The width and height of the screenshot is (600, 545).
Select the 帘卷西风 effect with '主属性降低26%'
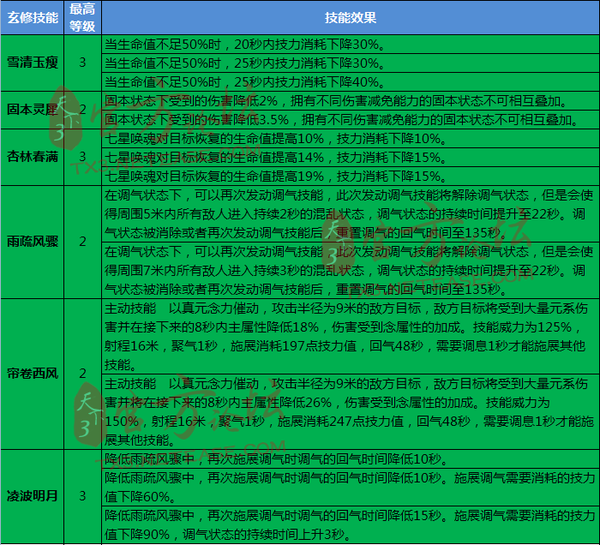tap(351, 412)
